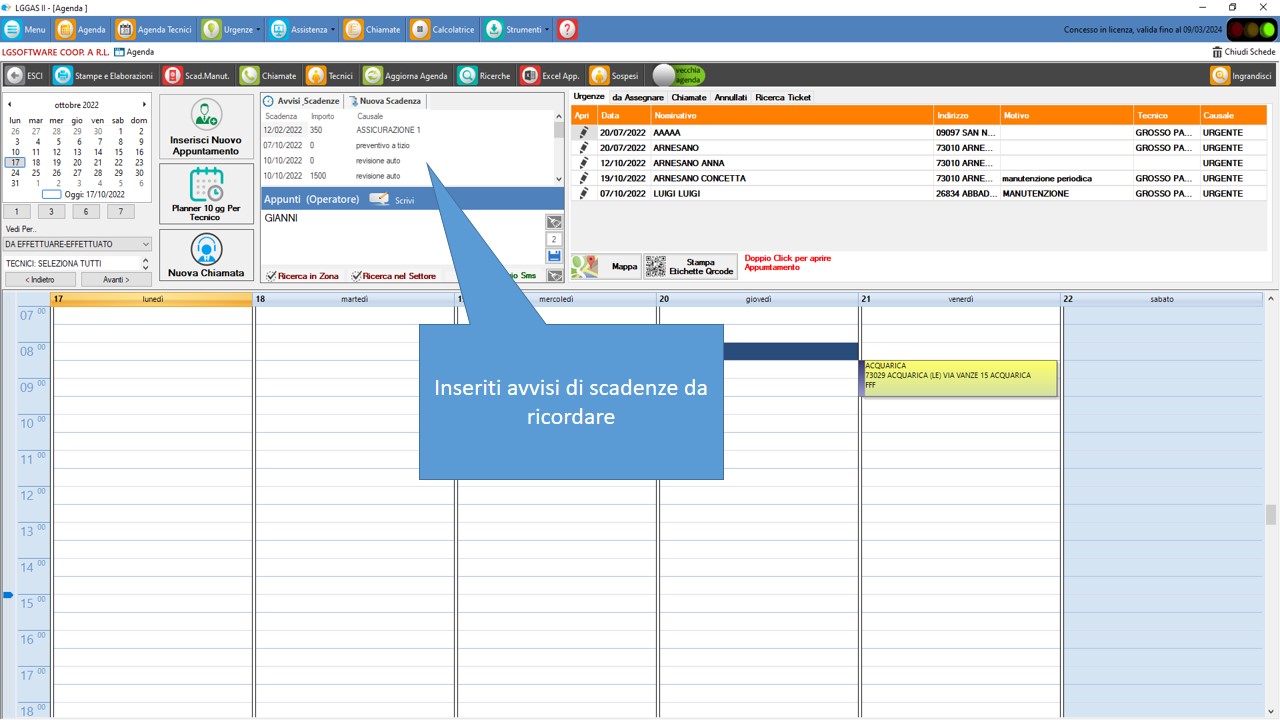Select the ACQUARICA appointment on venerdì

[959, 377]
